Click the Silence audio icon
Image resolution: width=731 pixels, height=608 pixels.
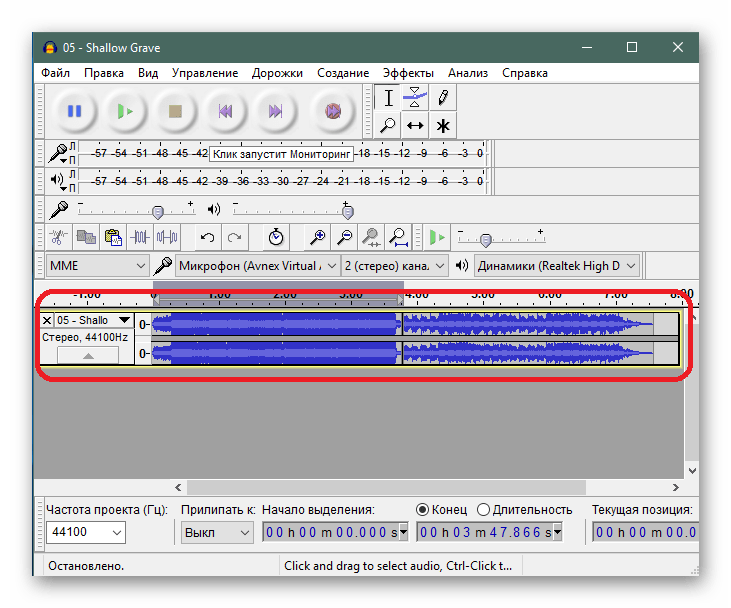tap(167, 237)
